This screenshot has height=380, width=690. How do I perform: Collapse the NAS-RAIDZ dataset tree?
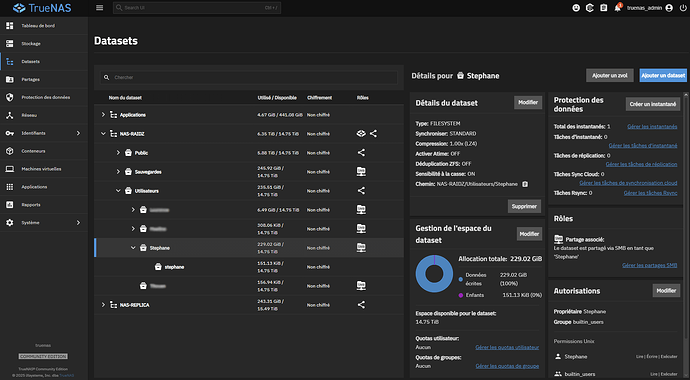(103, 134)
